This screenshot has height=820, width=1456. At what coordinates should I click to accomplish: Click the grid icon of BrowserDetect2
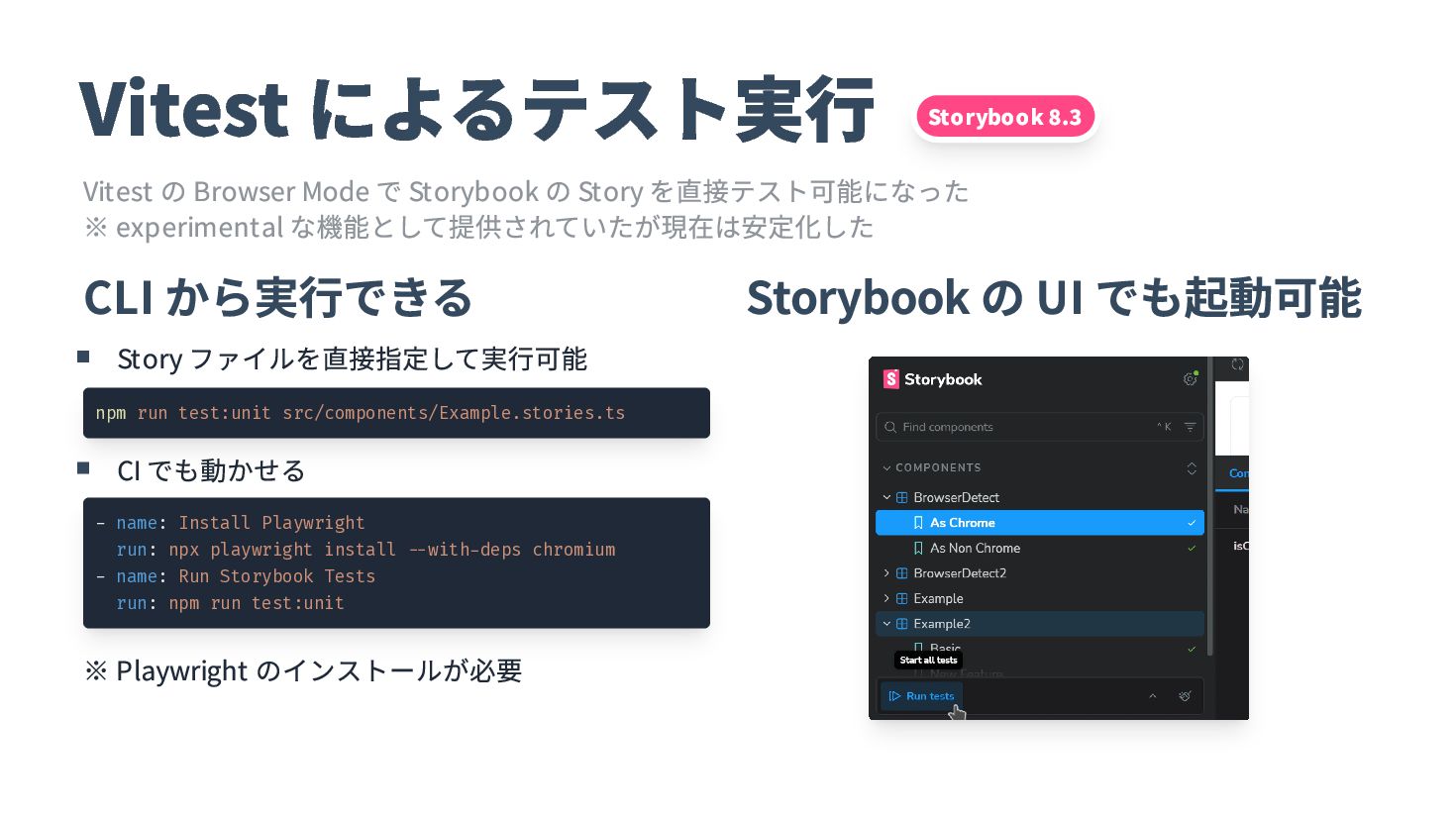[902, 573]
